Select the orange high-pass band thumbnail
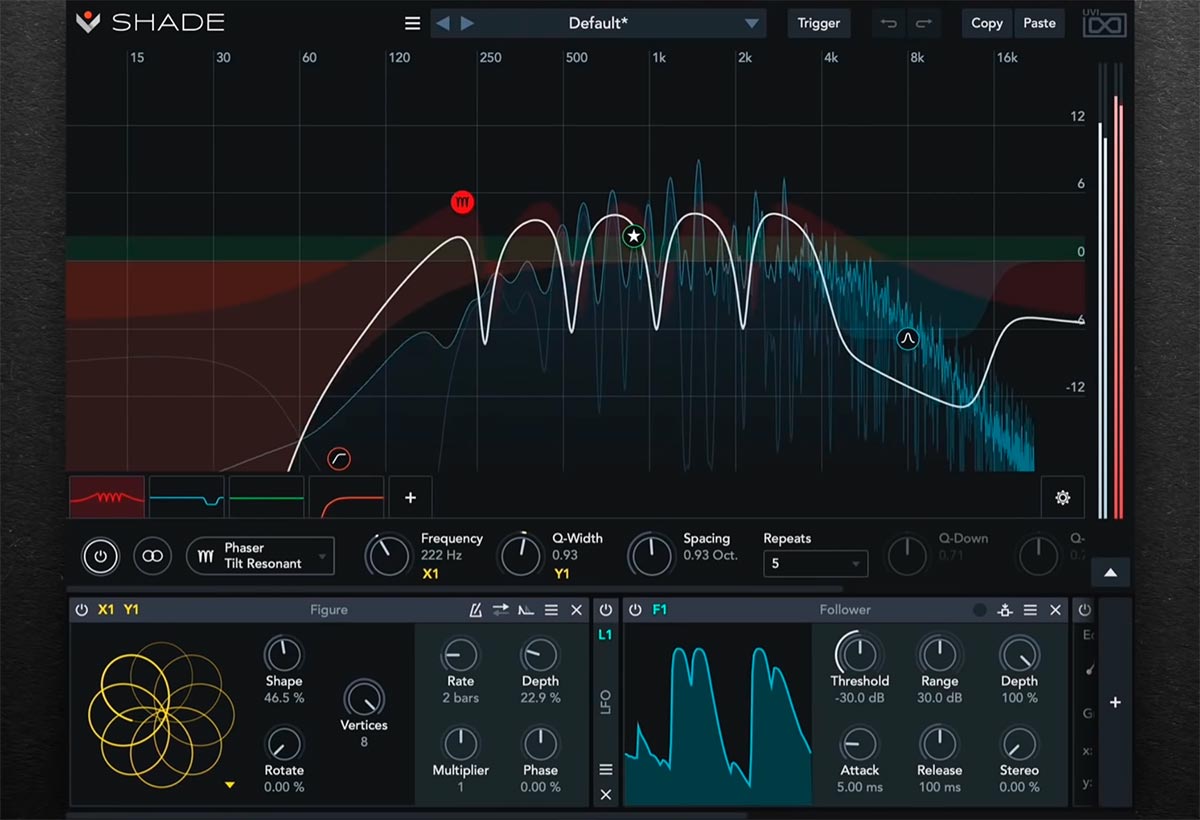The width and height of the screenshot is (1200, 820). 347,497
